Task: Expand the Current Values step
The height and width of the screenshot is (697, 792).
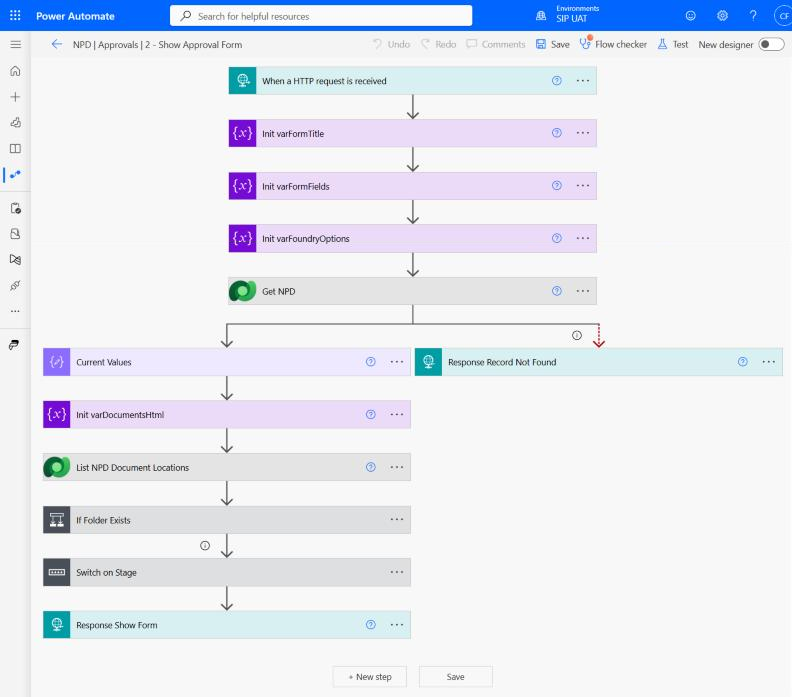Action: point(227,362)
